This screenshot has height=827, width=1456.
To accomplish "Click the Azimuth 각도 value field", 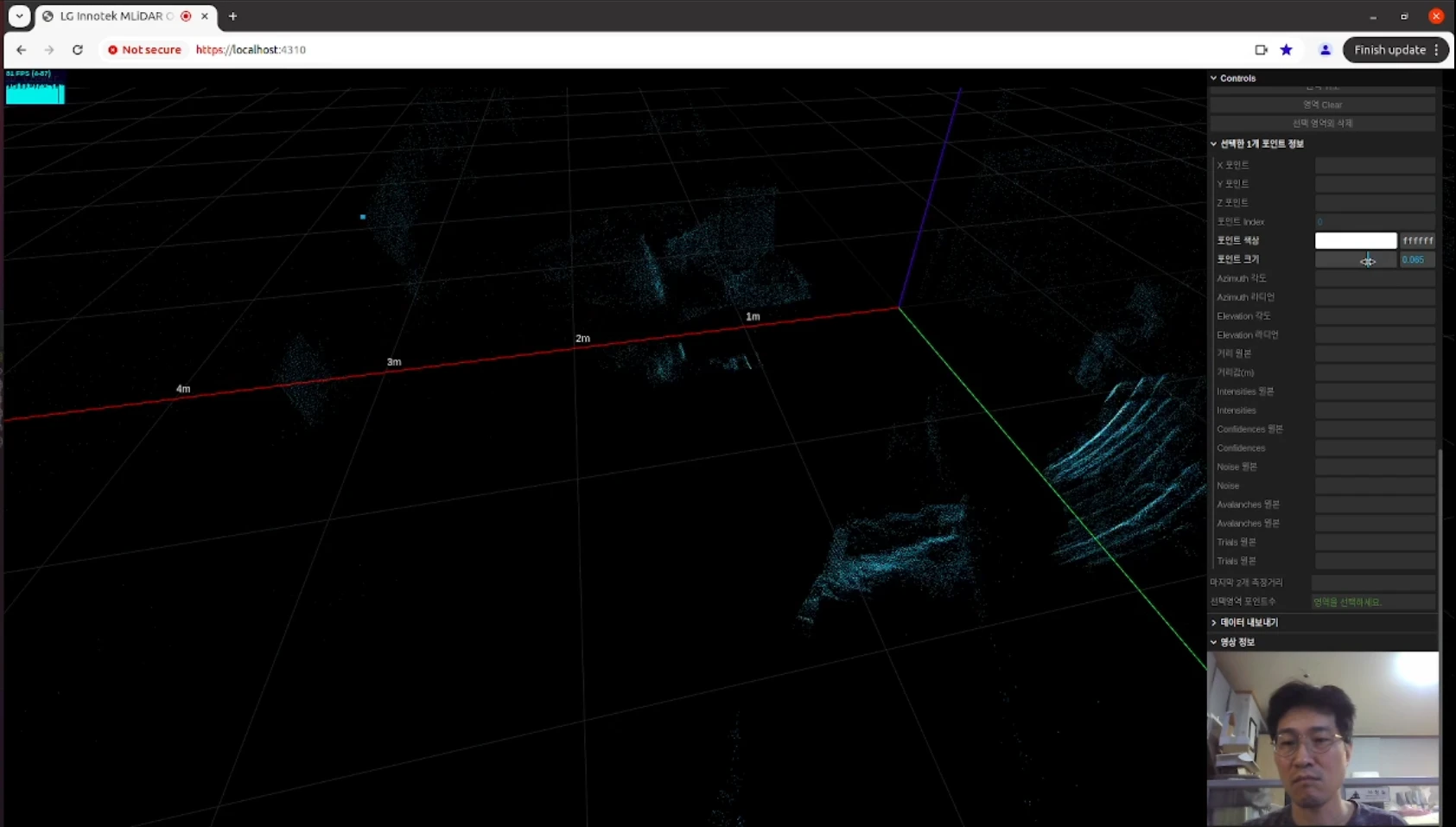I will pyautogui.click(x=1375, y=278).
